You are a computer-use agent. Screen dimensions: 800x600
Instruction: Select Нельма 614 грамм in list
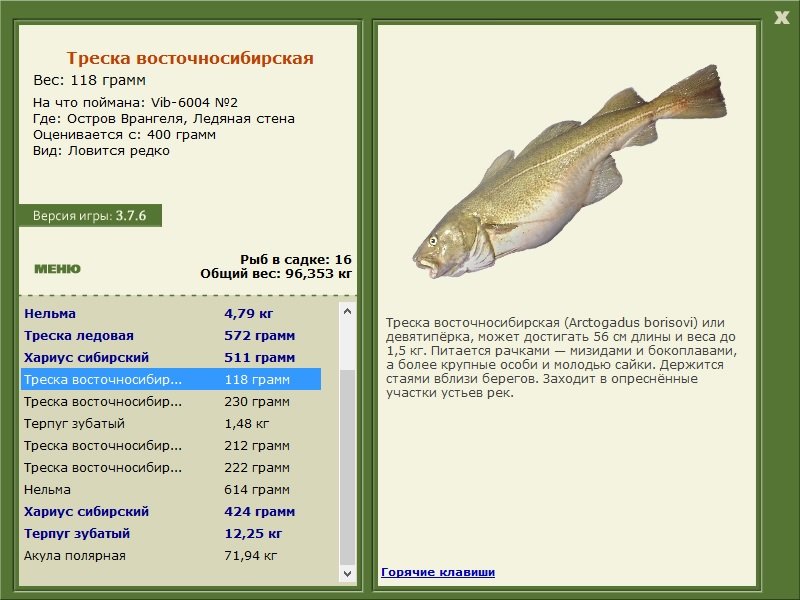[x=170, y=489]
